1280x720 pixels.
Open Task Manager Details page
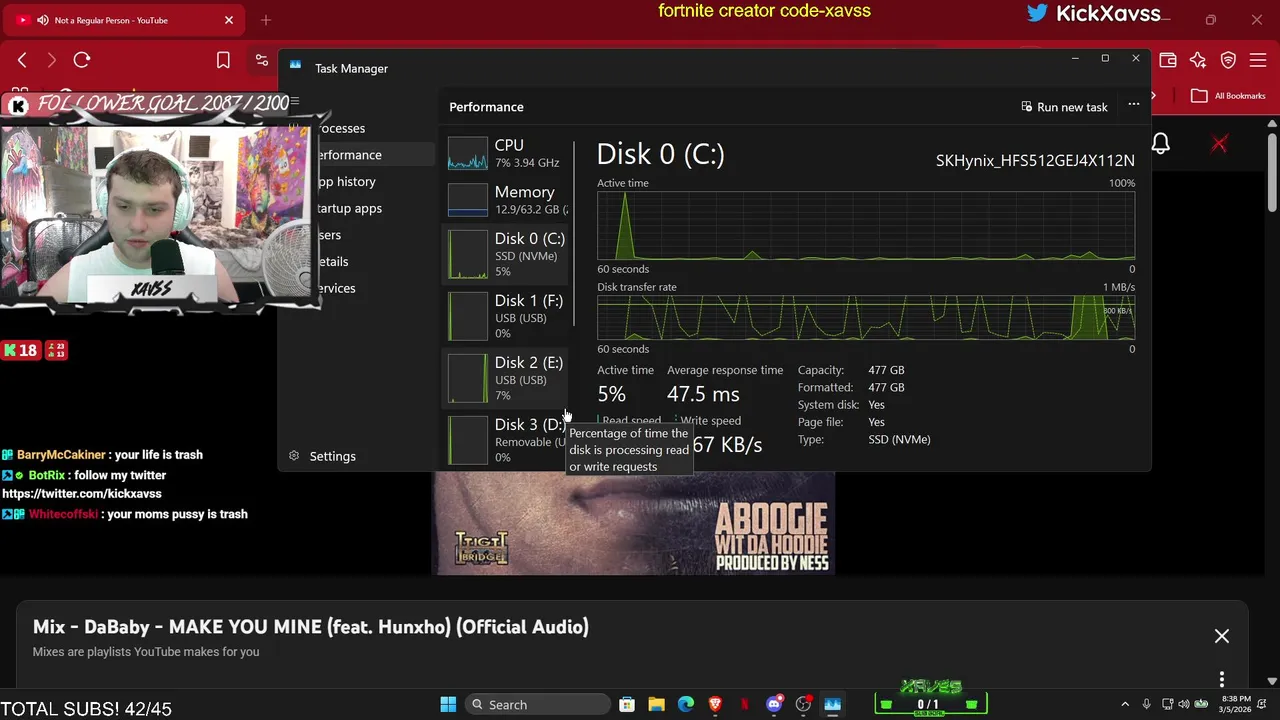pos(333,261)
